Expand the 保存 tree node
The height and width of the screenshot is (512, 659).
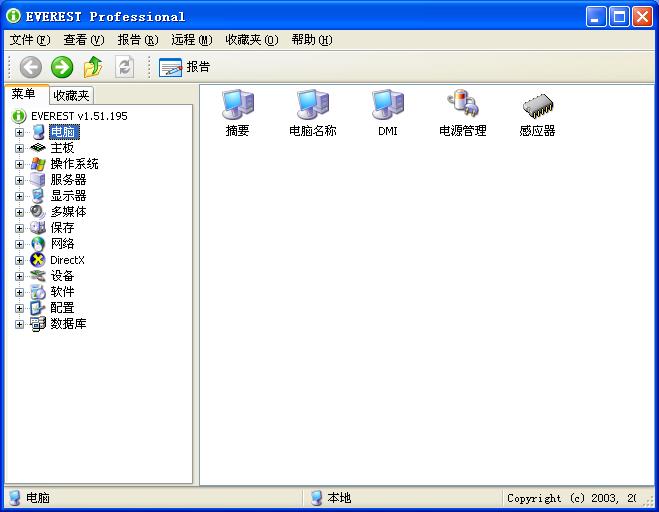coord(19,228)
